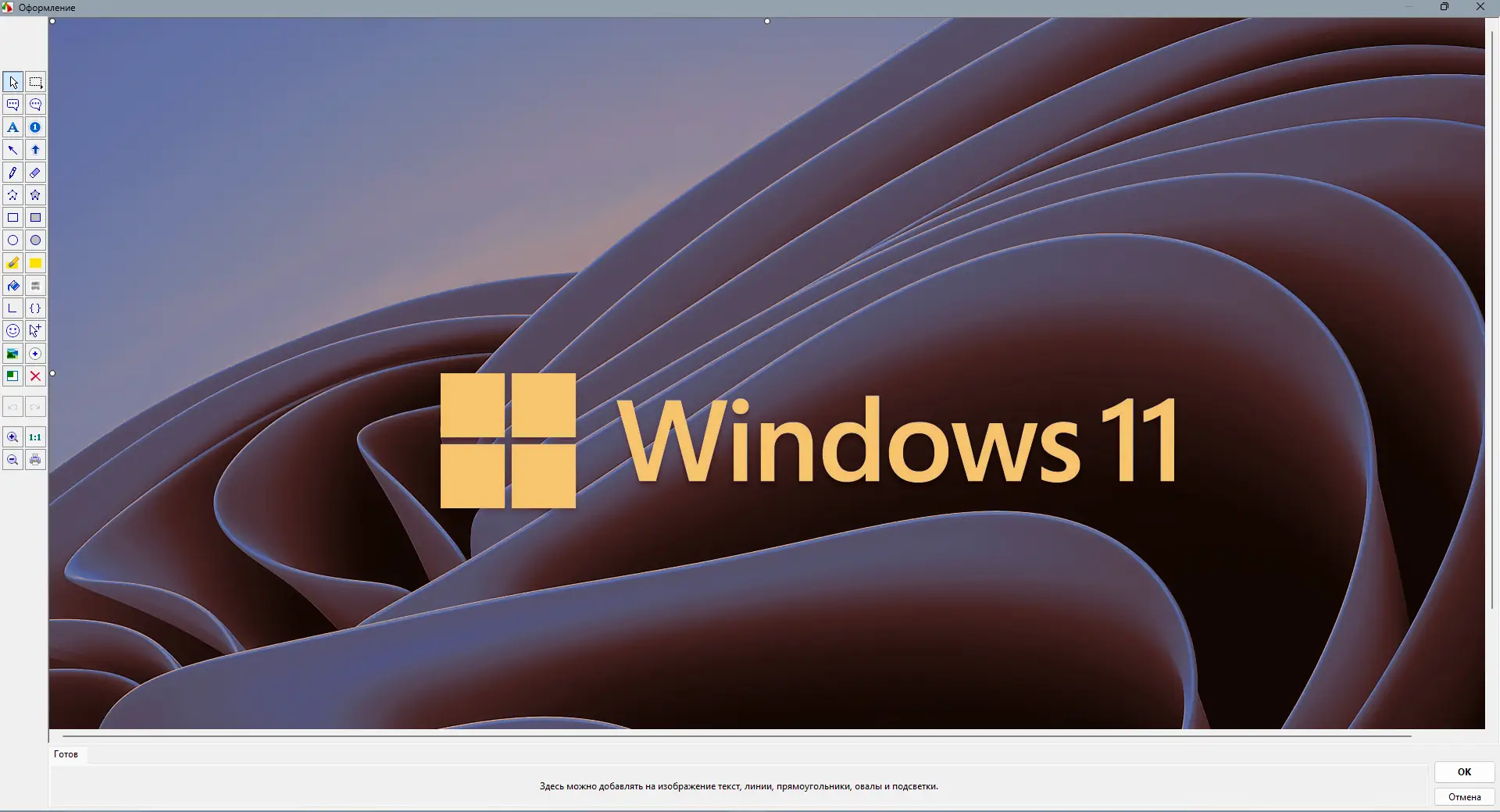Screen dimensions: 1500x812
Task: Choose the dashed rectangle marquee tool
Action: [x=35, y=82]
